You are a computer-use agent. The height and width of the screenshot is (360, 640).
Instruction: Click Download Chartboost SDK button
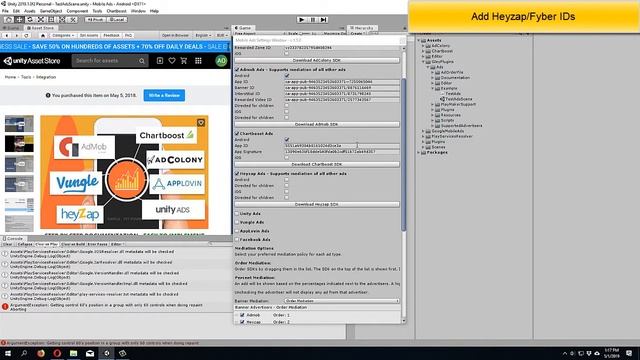(x=317, y=164)
